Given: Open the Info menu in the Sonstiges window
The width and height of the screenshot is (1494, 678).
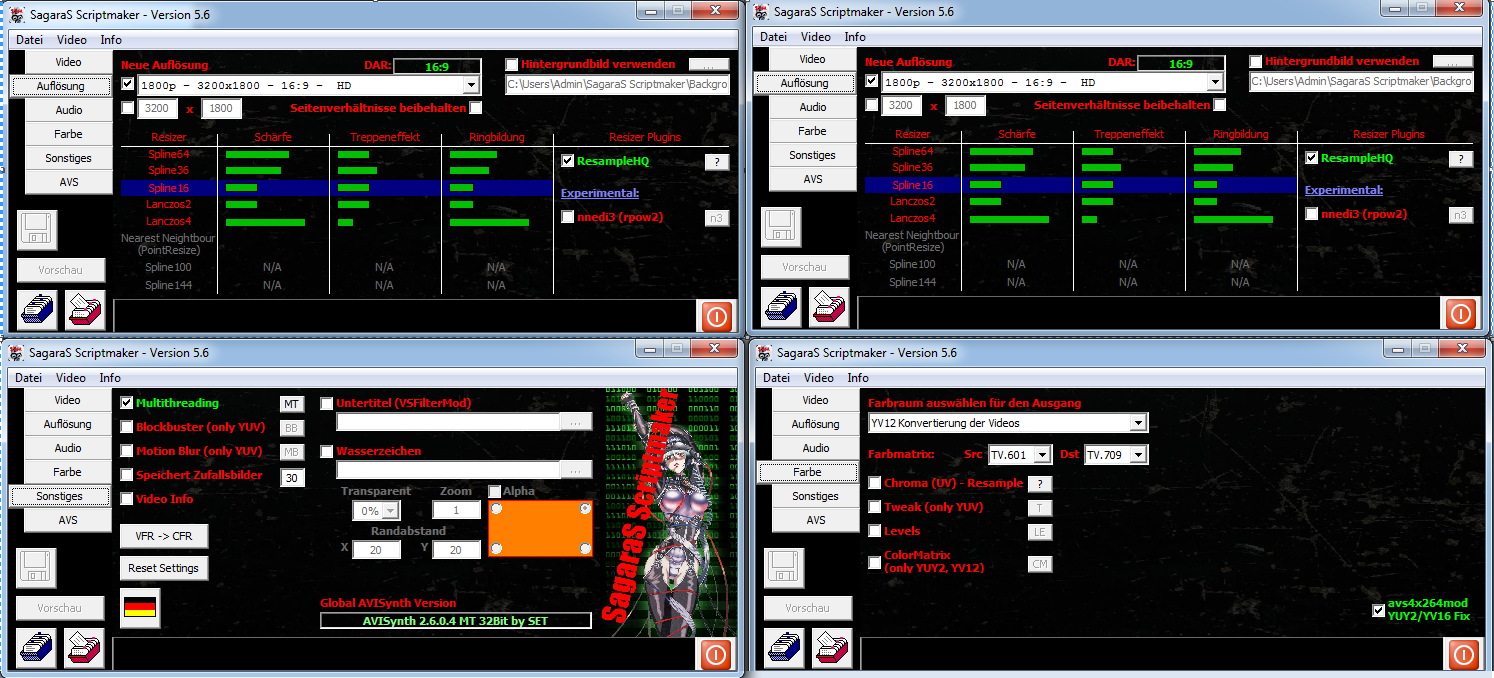Looking at the screenshot, I should click(110, 378).
